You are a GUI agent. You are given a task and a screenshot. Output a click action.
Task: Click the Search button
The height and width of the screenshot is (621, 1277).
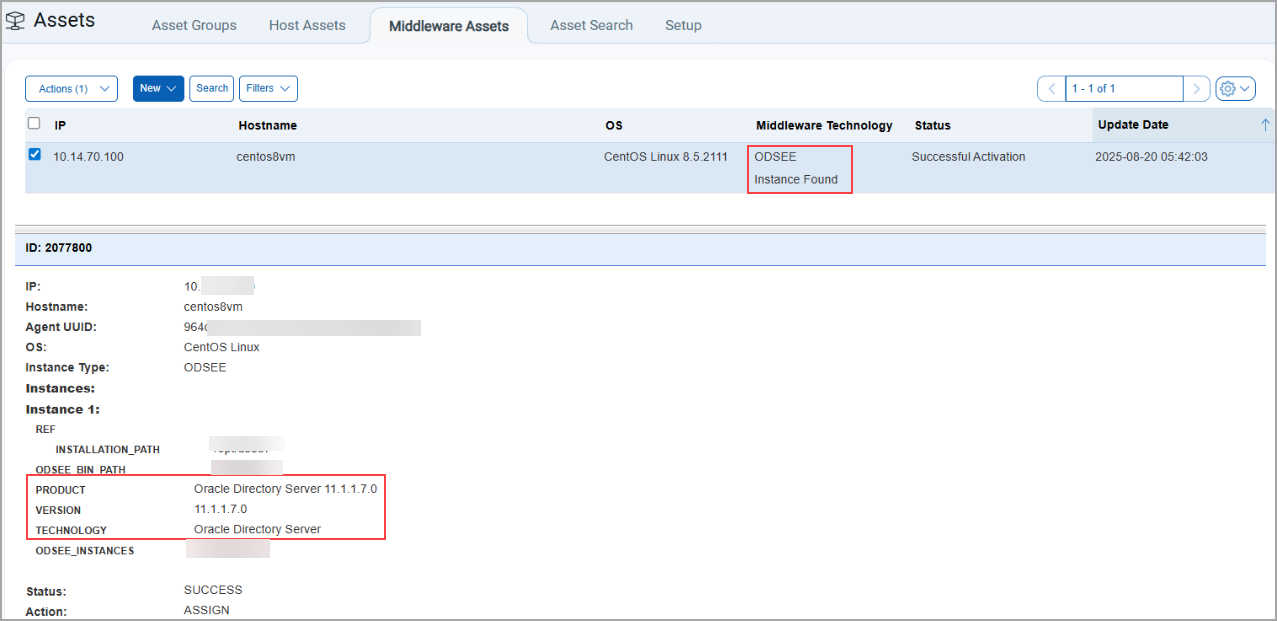tap(212, 89)
